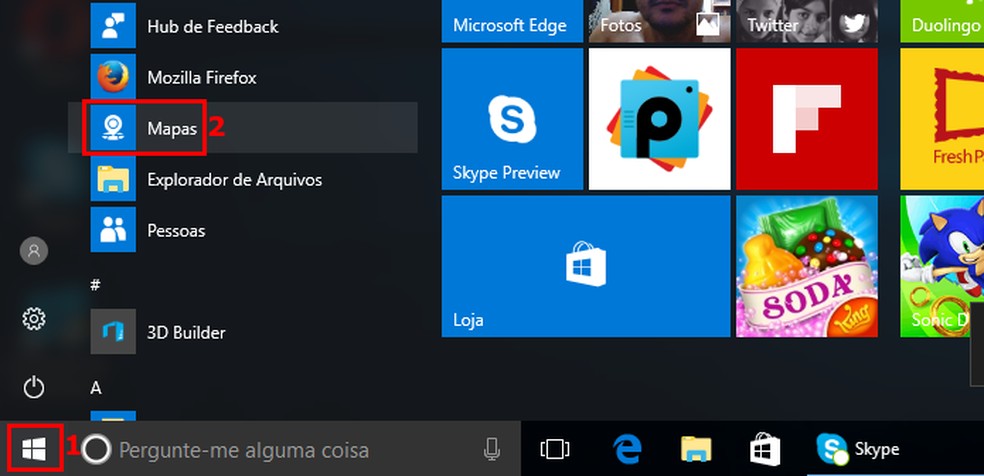Open the Microsoft Edge tile
This screenshot has height=476, width=984.
tap(512, 21)
